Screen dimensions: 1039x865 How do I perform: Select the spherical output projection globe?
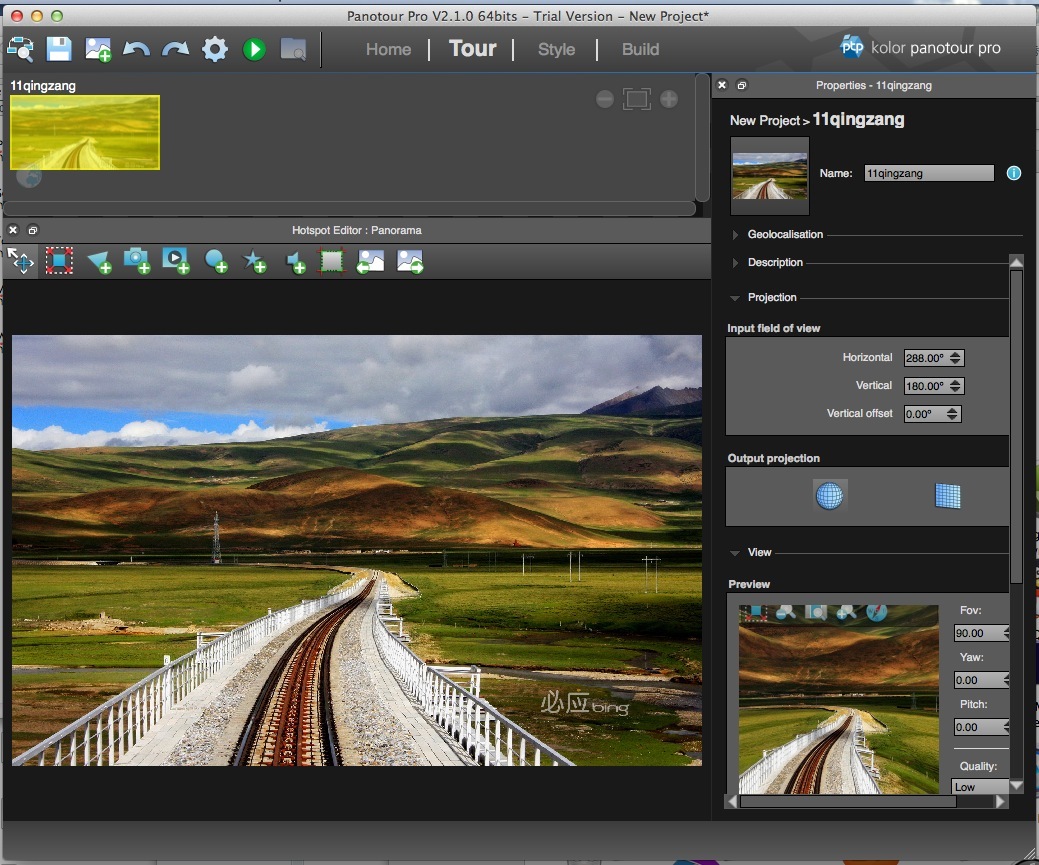coord(829,496)
